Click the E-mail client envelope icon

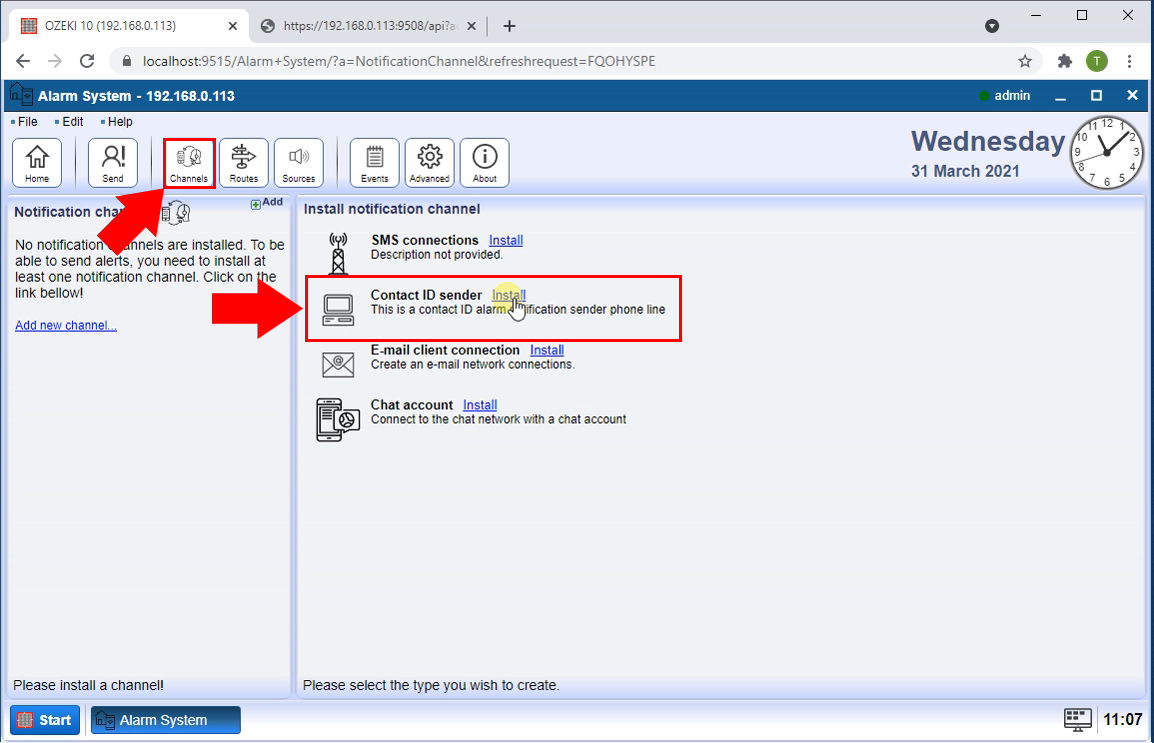click(339, 364)
